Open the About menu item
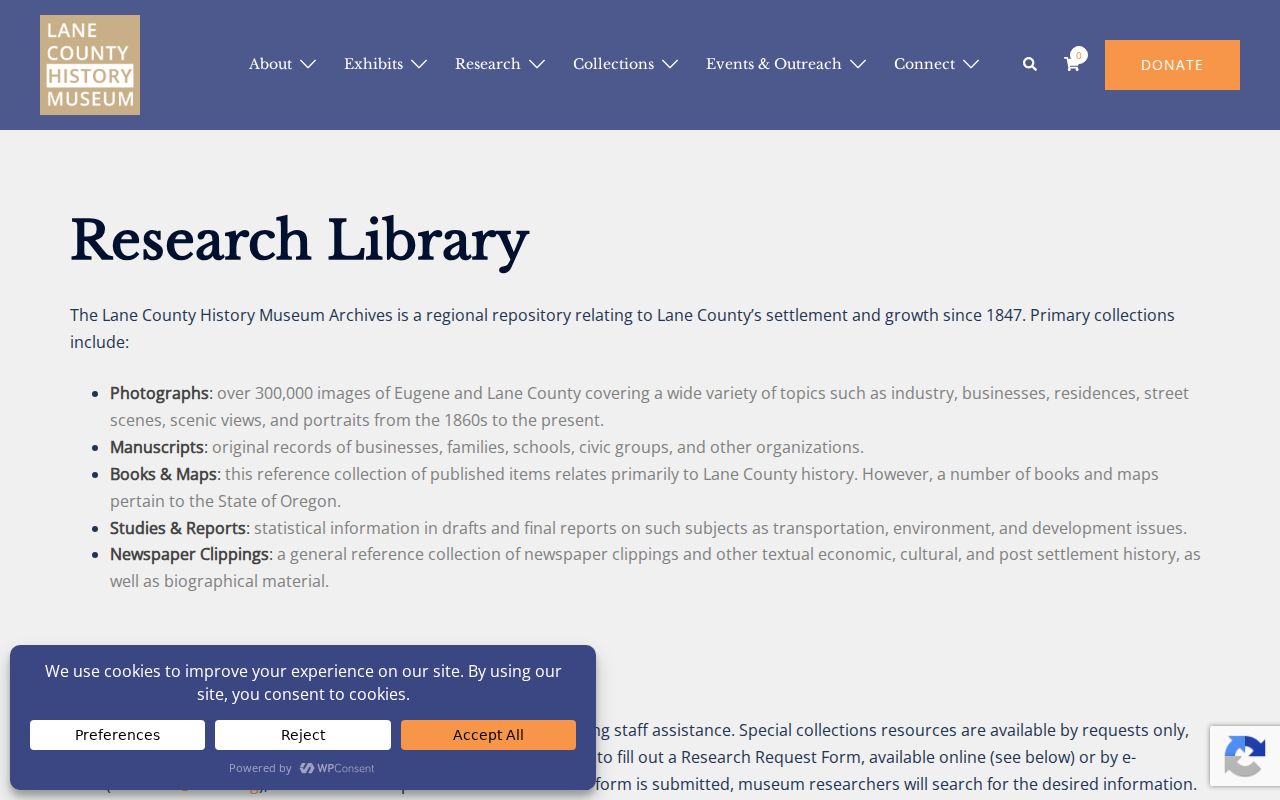Image resolution: width=1280 pixels, height=800 pixels. coord(270,64)
